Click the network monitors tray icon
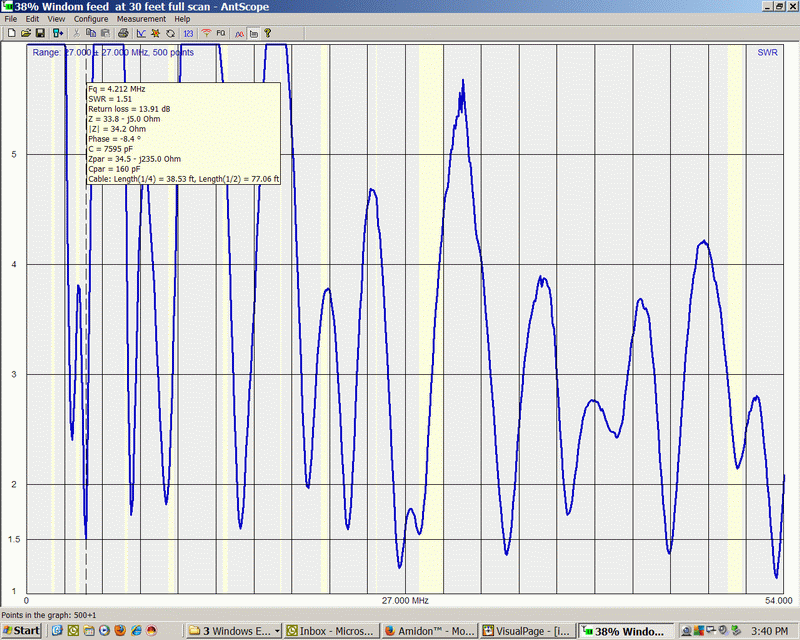 pos(711,631)
